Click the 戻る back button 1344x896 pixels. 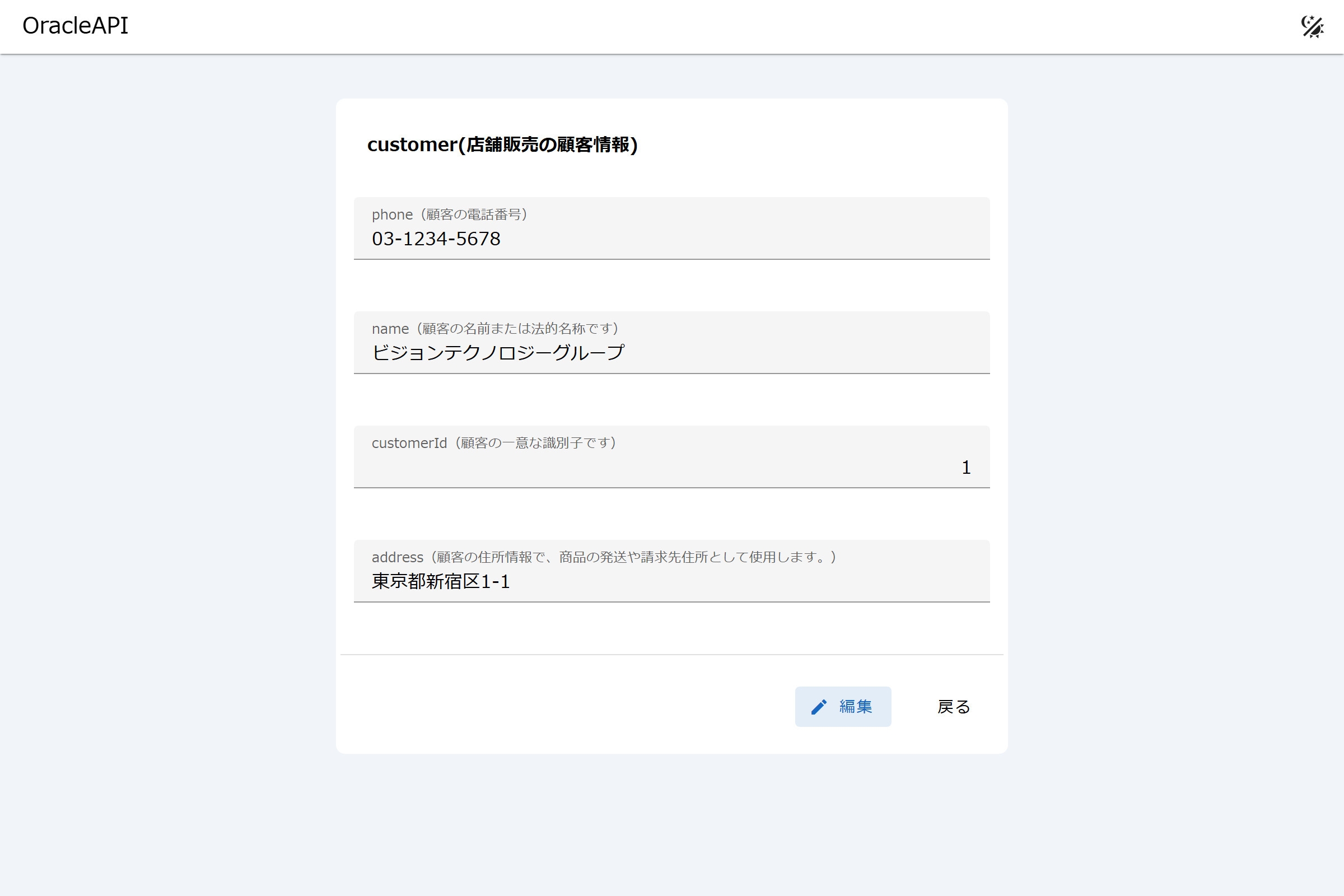[x=953, y=707]
